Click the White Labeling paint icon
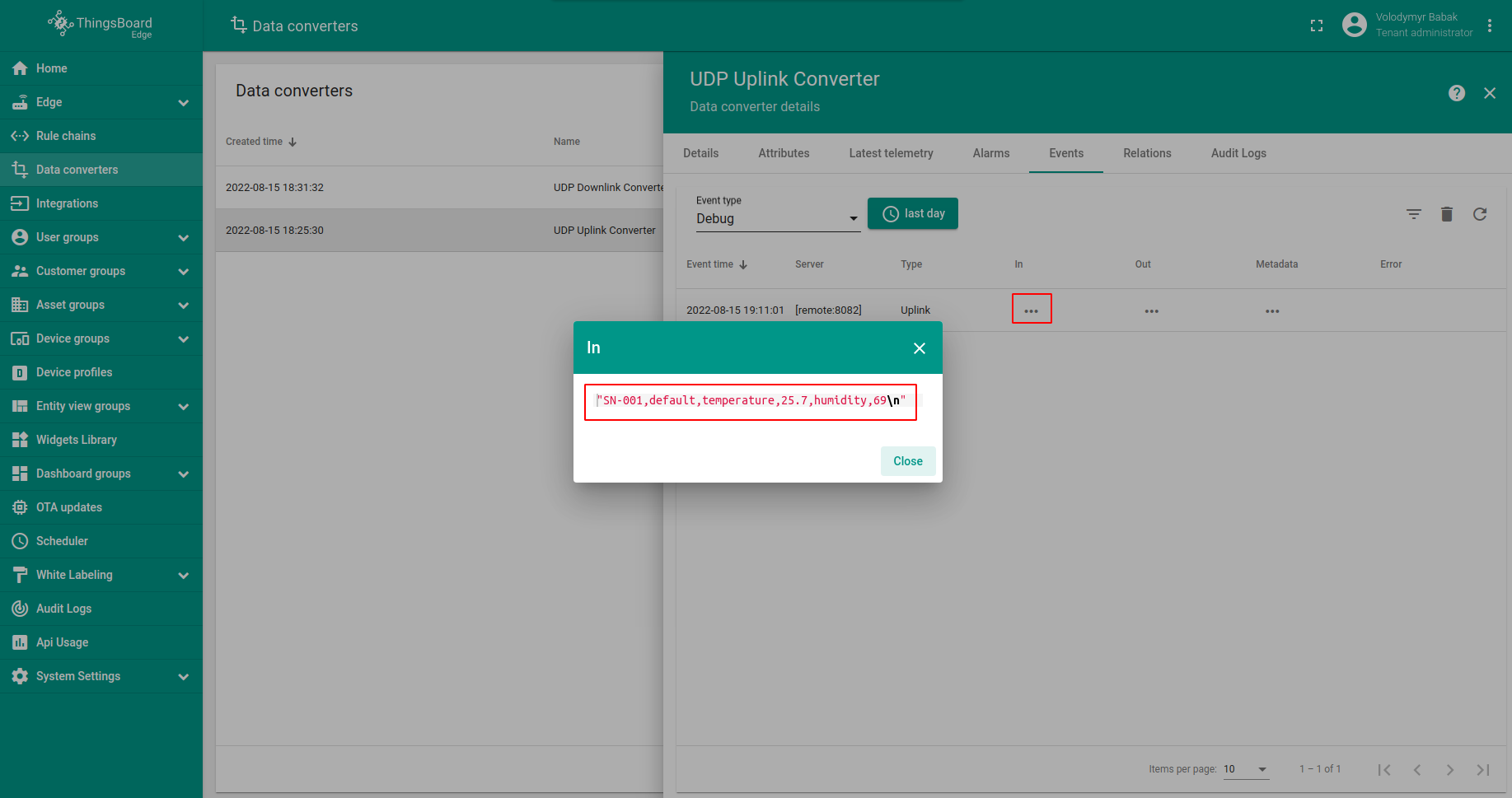 pos(20,575)
